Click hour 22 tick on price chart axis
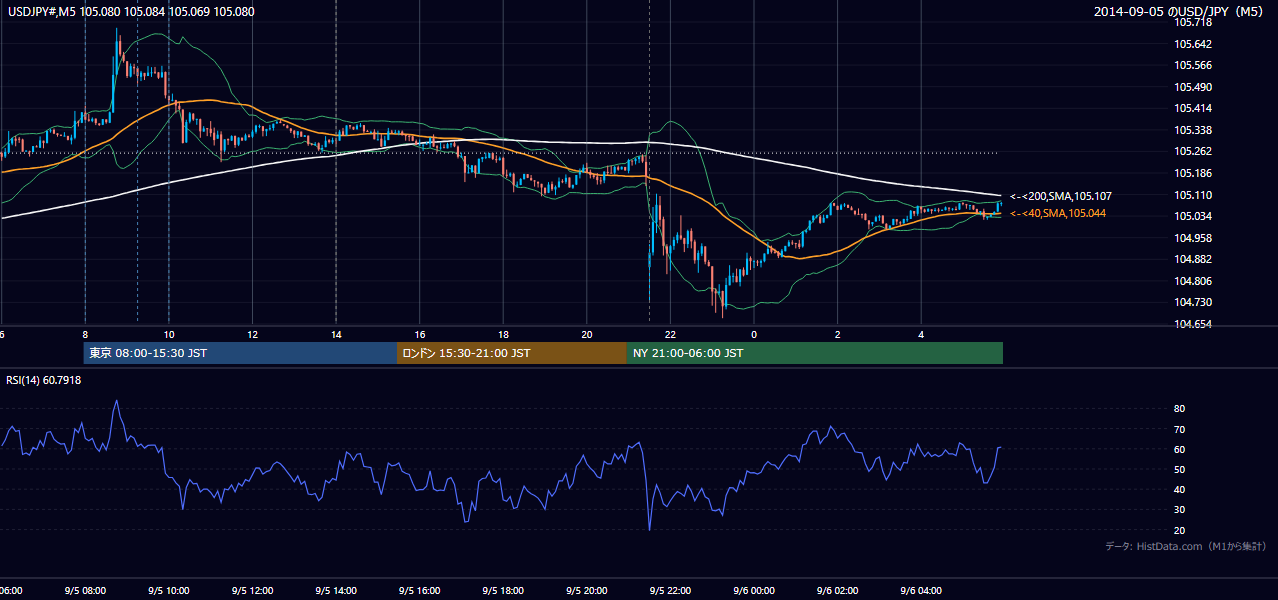1278x600 pixels. (x=670, y=334)
